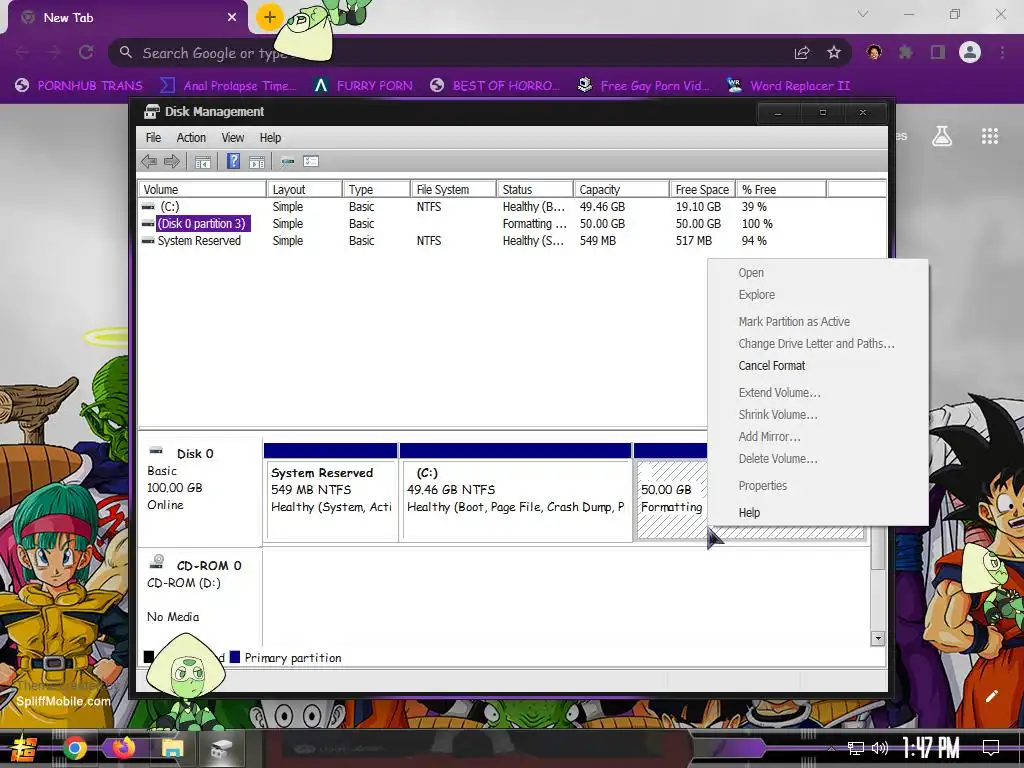
Task: Click Chrome's Reload page icon
Action: [x=86, y=52]
